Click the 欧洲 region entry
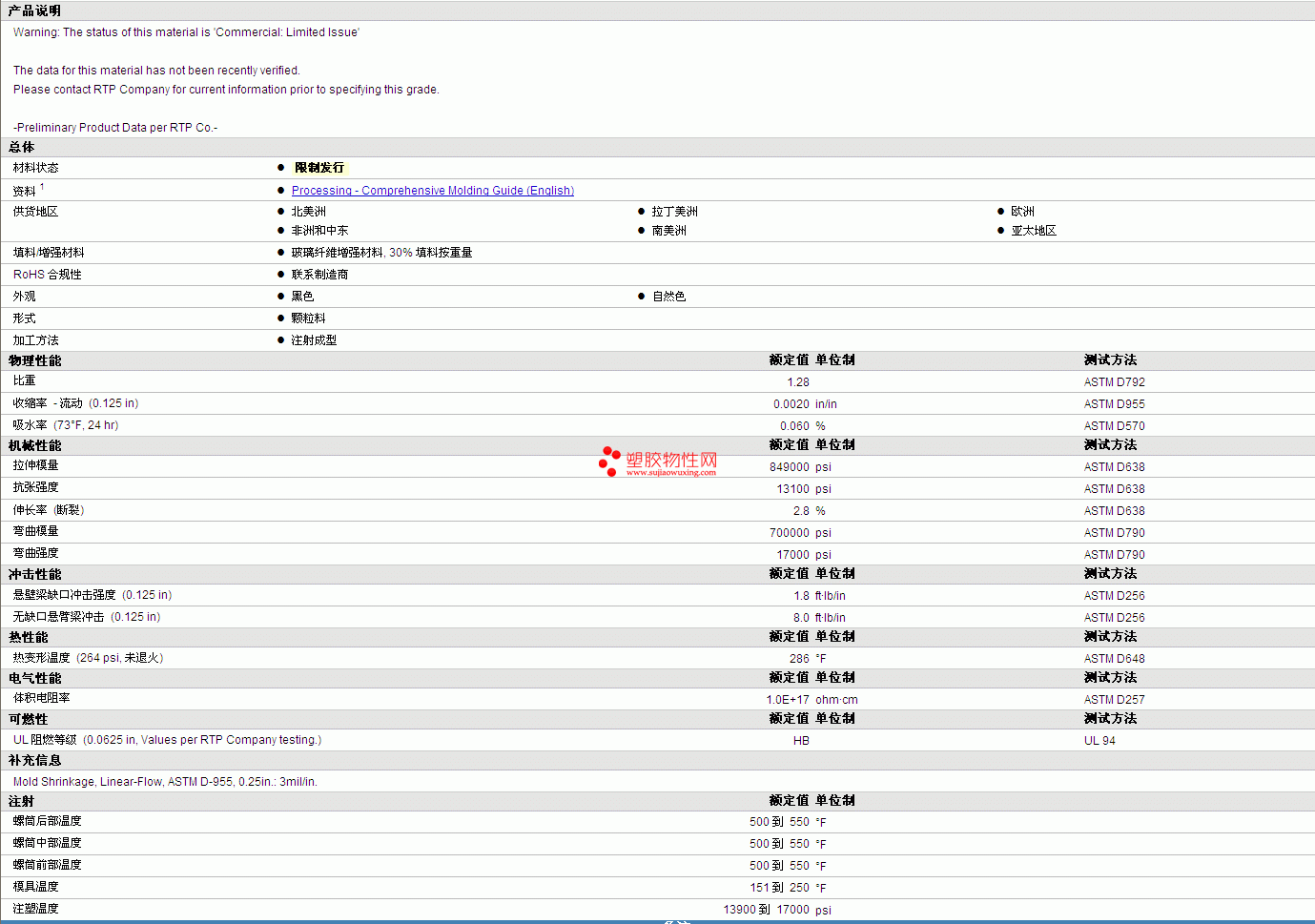Viewport: 1315px width, 924px height. tap(1023, 212)
